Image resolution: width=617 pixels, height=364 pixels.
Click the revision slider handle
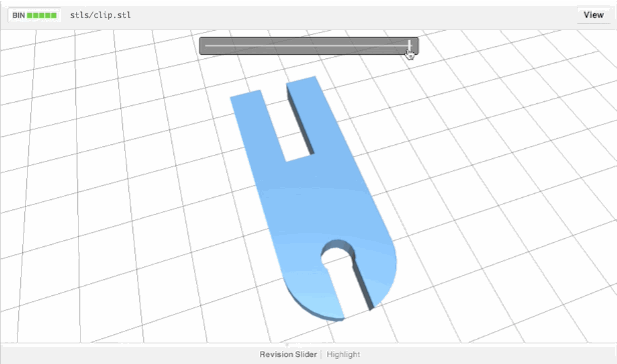[x=410, y=46]
